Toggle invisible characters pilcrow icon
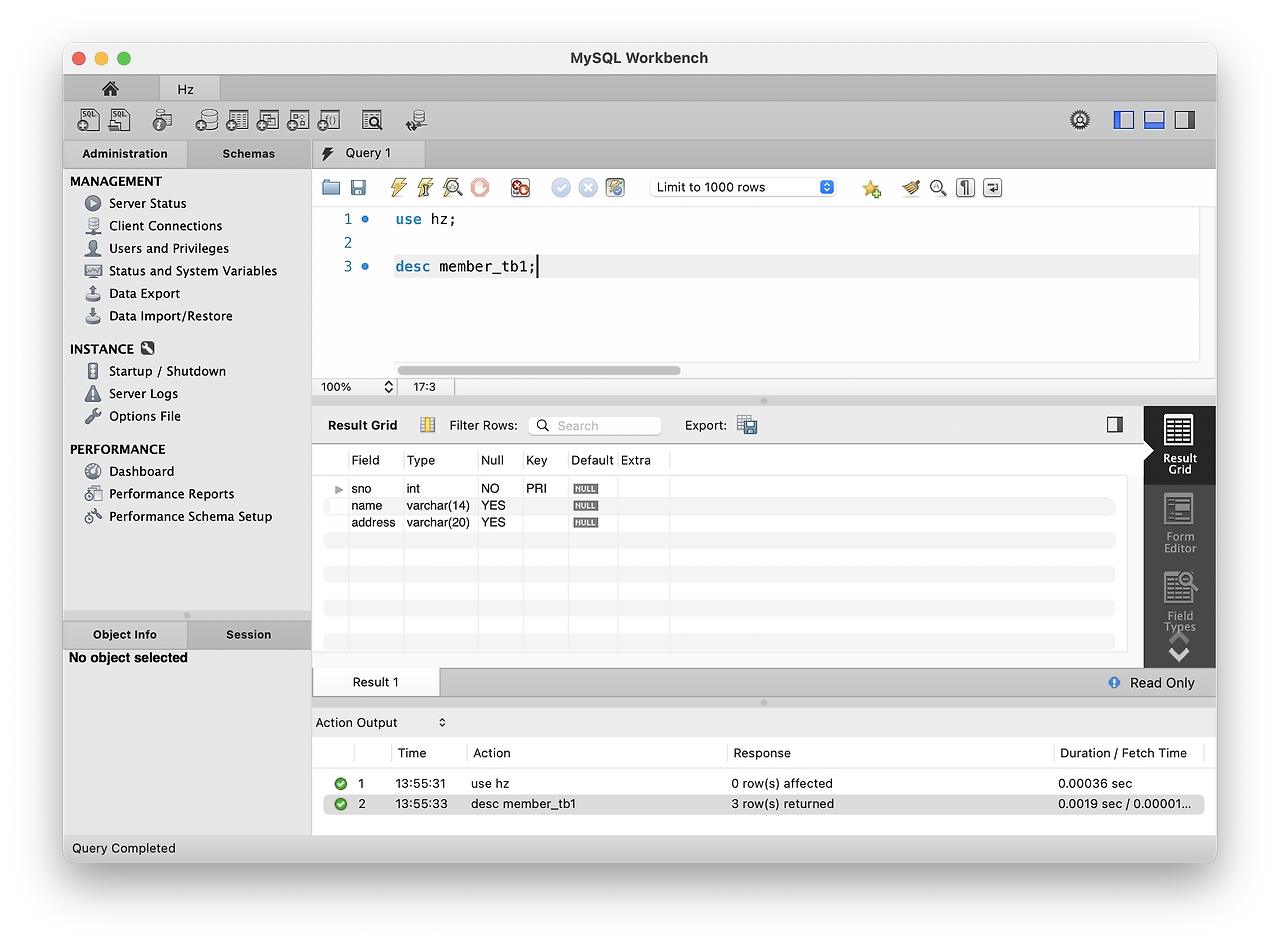 click(x=965, y=187)
